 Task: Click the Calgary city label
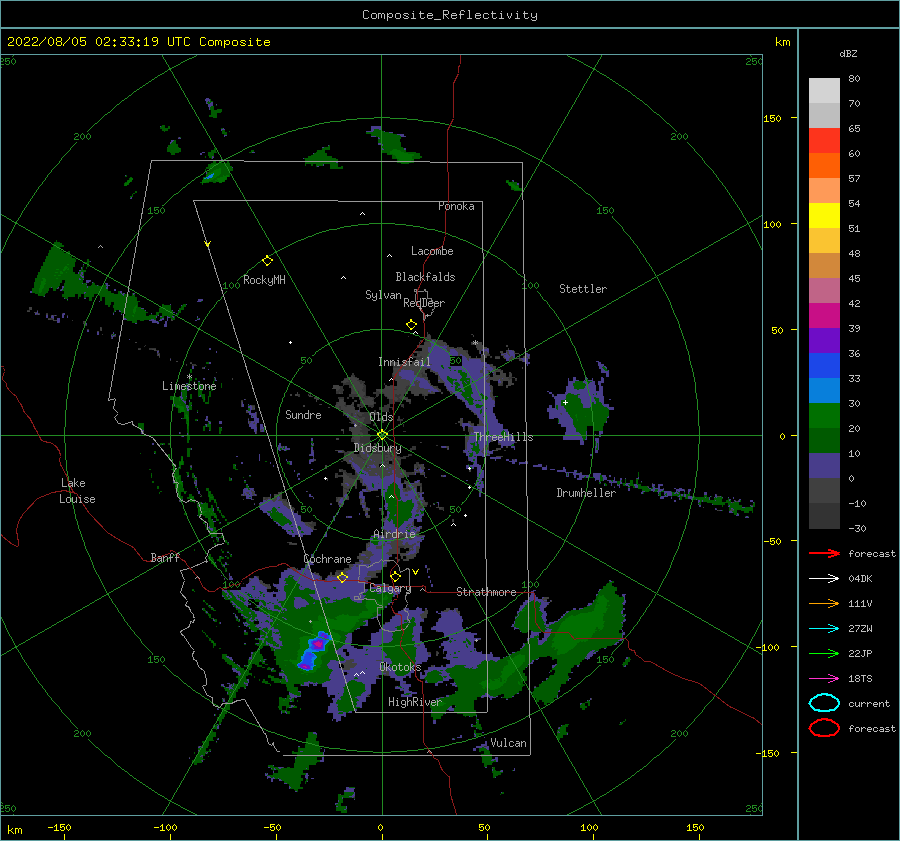coord(390,588)
